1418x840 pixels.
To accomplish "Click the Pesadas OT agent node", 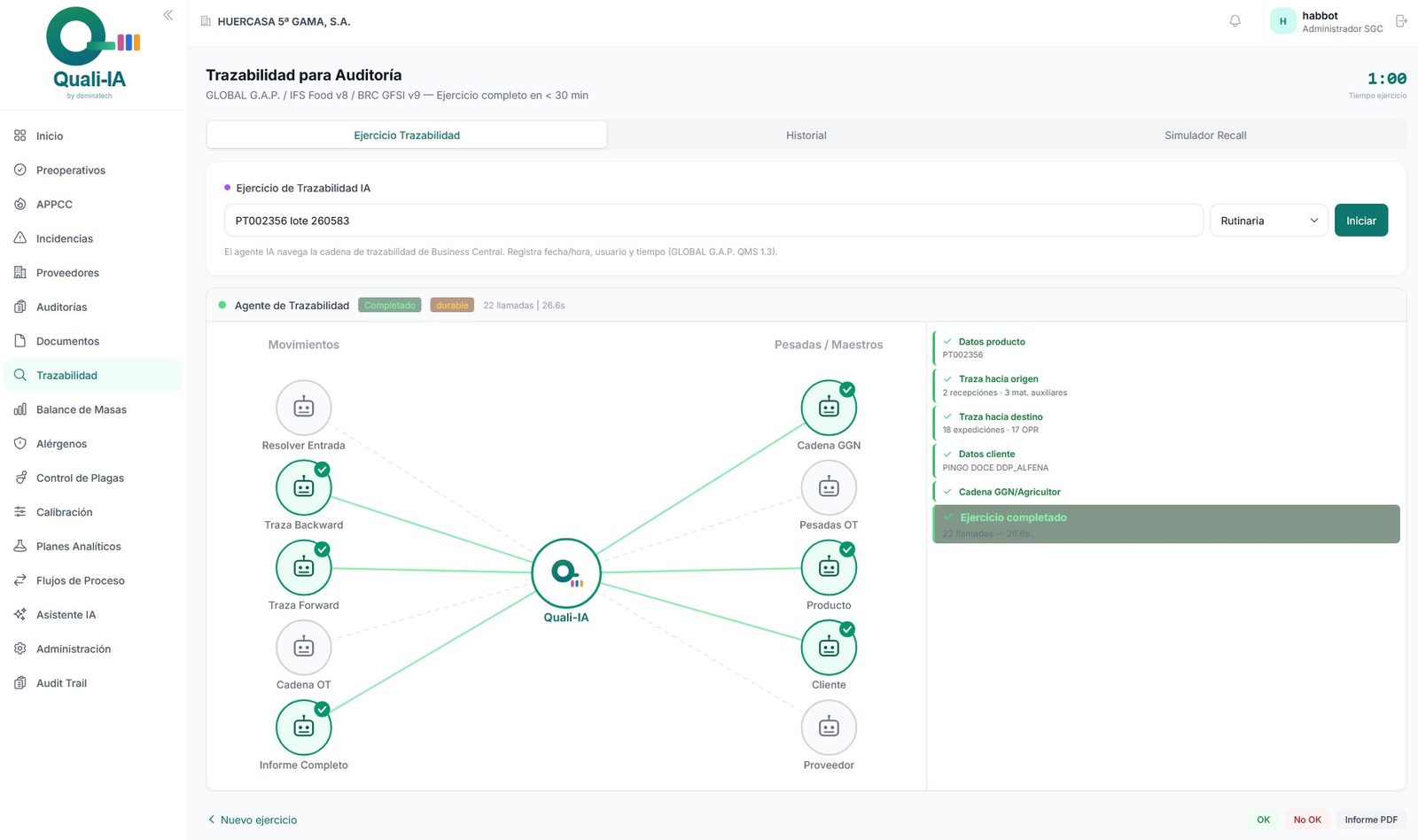I will 829,487.
